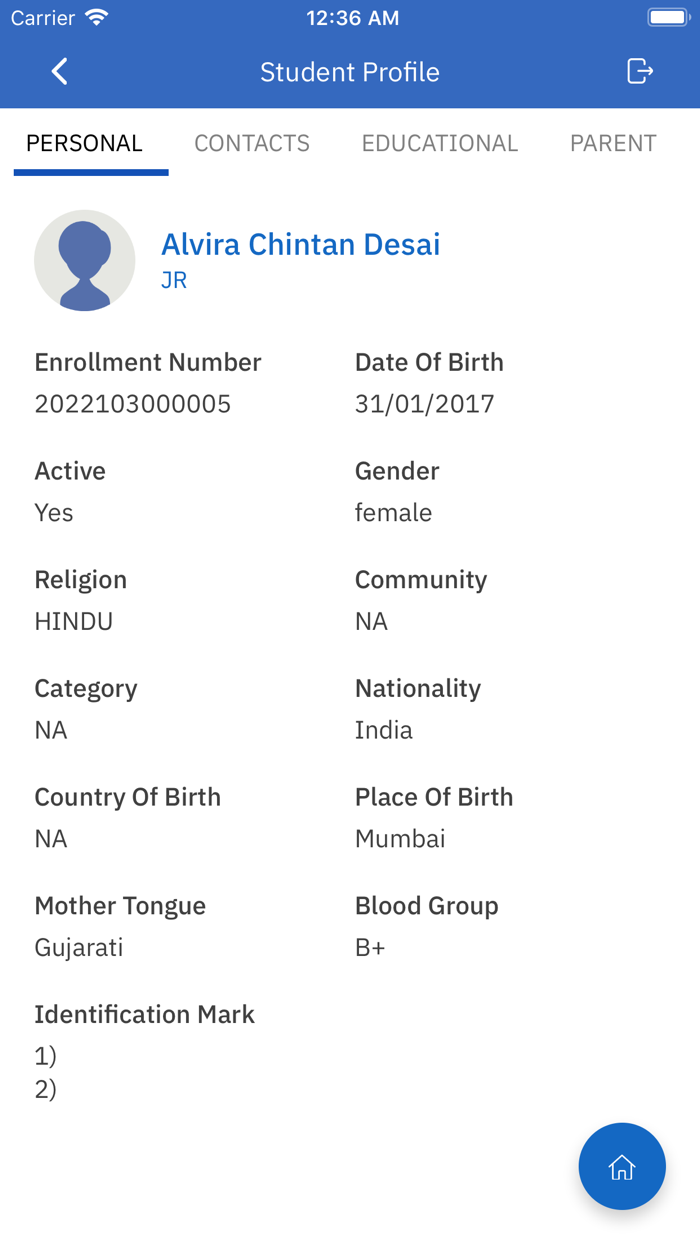Select the Personal tab
This screenshot has width=700, height=1244.
click(85, 143)
